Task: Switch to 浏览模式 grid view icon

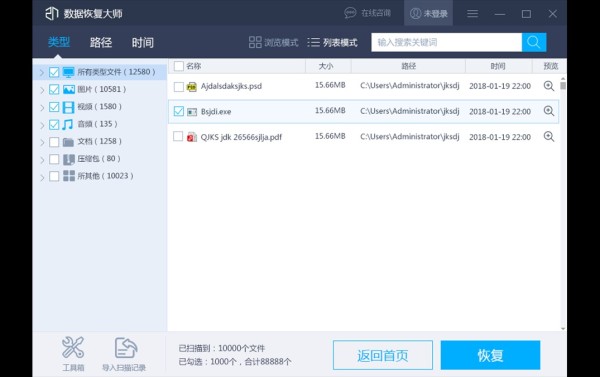Action: (x=255, y=42)
